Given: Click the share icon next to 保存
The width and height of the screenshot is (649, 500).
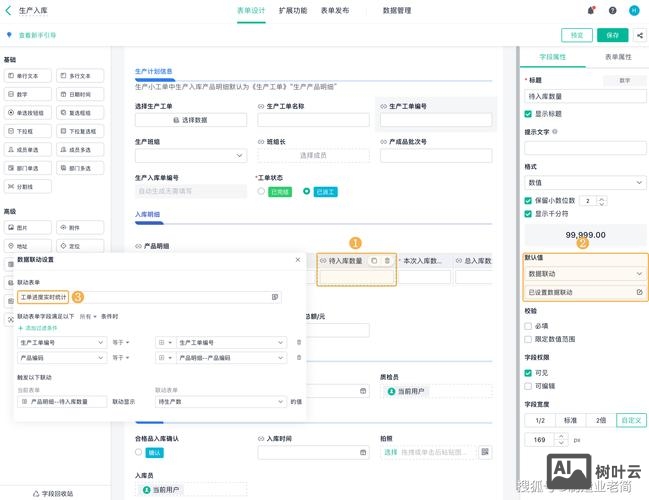Looking at the screenshot, I should click(x=639, y=34).
